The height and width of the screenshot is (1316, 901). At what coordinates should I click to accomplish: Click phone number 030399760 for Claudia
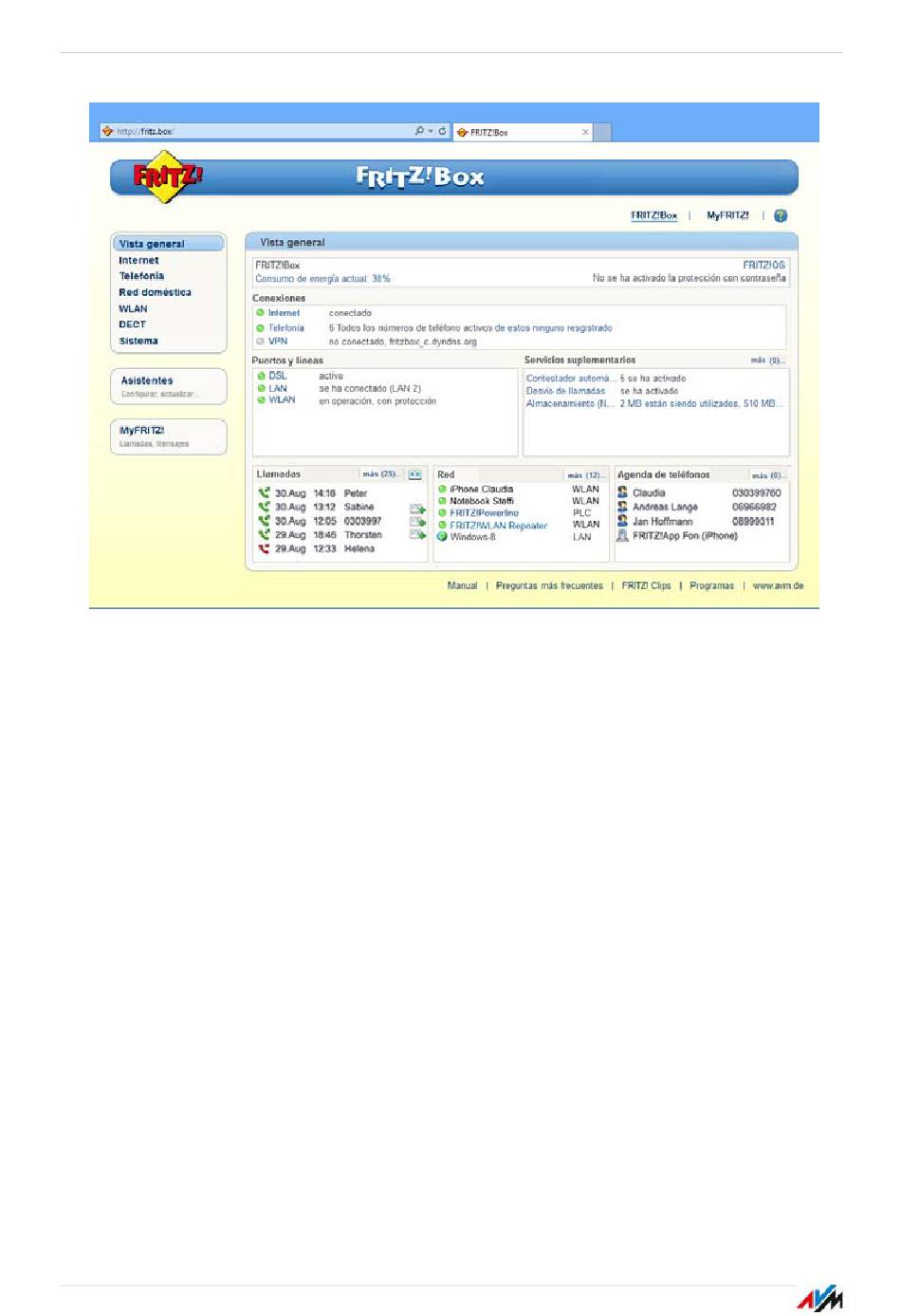756,493
